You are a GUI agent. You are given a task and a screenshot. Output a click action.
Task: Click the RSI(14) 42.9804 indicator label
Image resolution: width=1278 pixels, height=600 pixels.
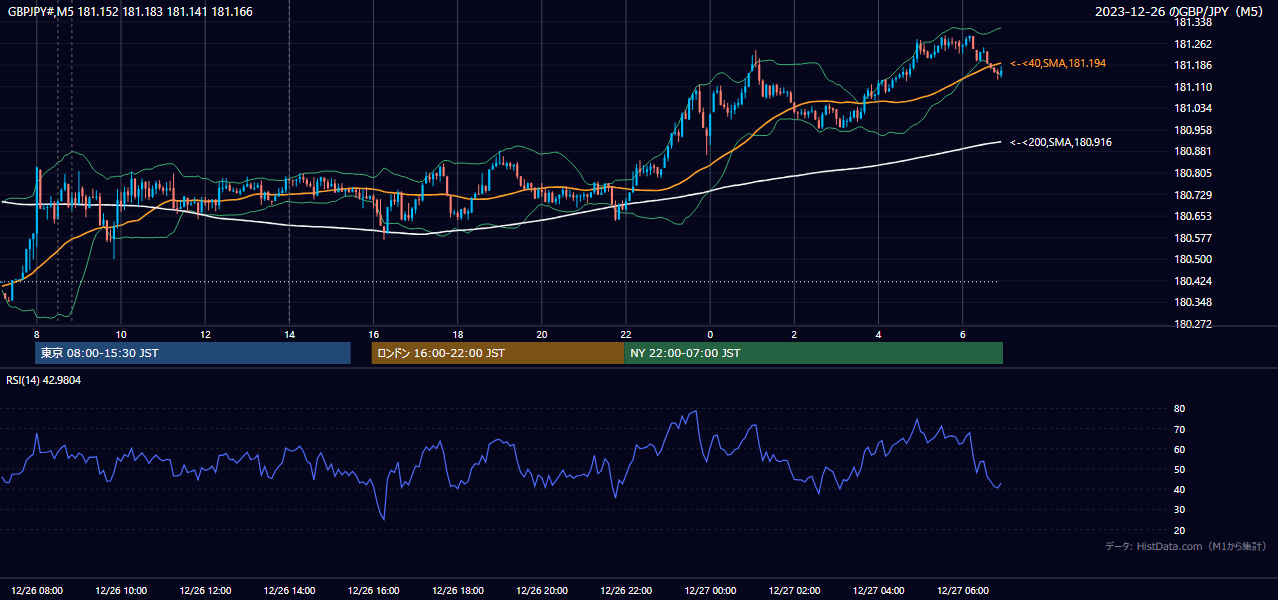click(44, 380)
